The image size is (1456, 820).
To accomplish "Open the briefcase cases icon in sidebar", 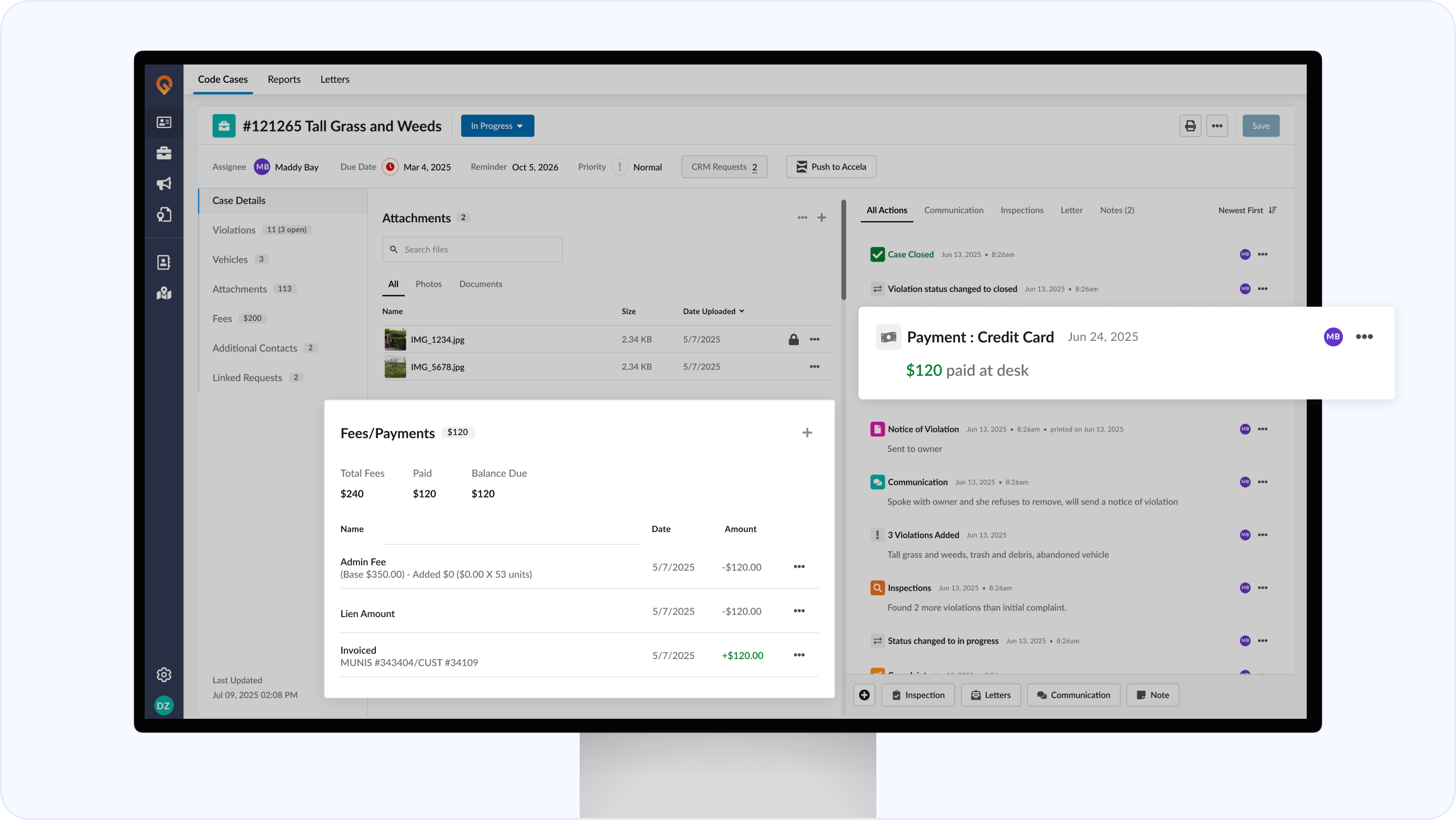I will click(x=164, y=153).
